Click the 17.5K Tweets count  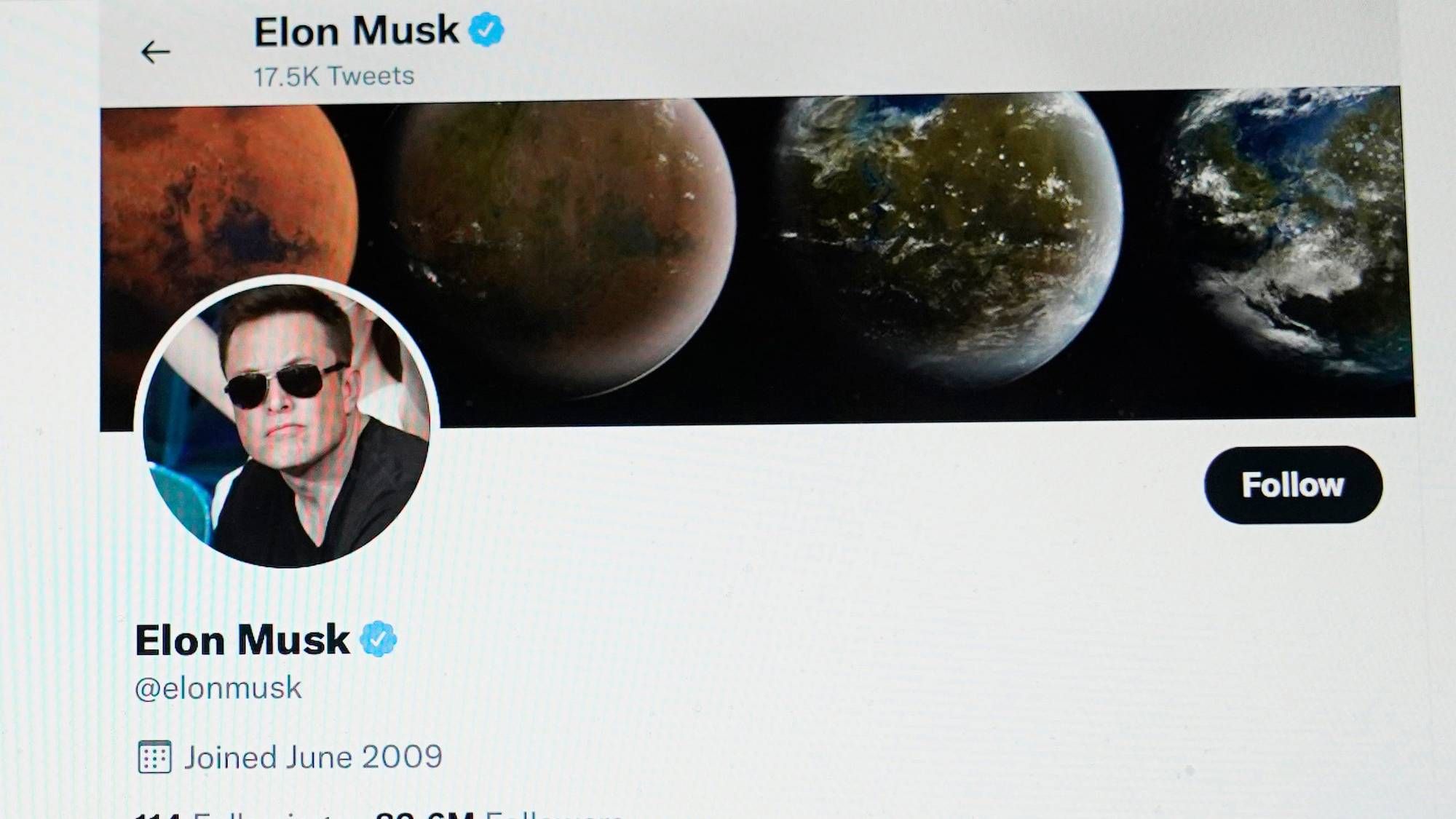[x=333, y=76]
